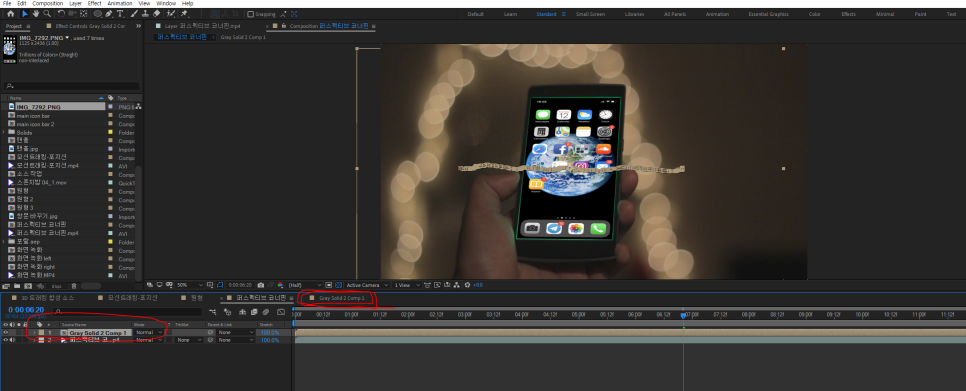
Task: Toggle the Snapping checkbox
Action: (x=251, y=14)
